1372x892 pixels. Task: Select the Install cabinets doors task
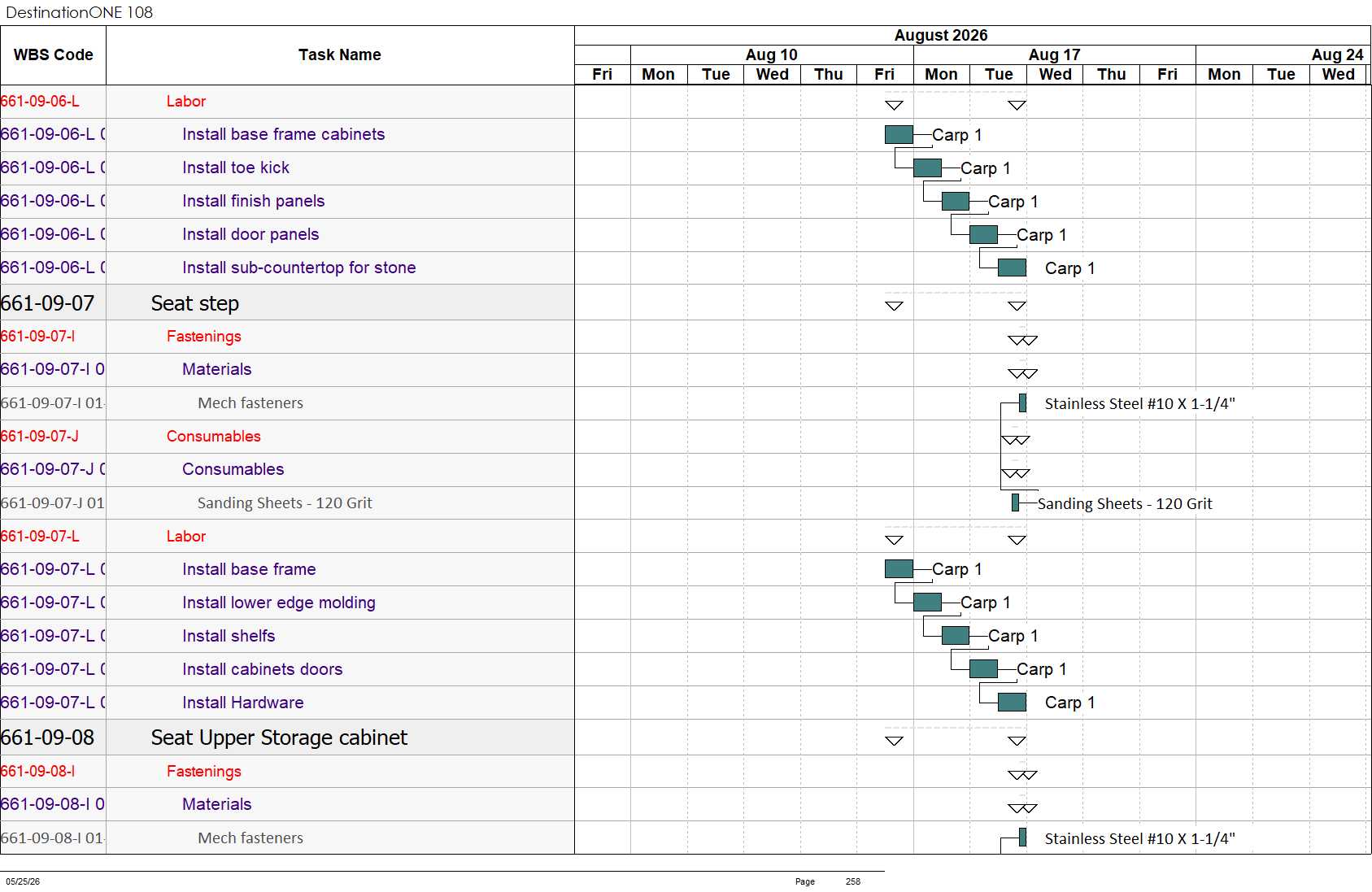pyautogui.click(x=262, y=669)
